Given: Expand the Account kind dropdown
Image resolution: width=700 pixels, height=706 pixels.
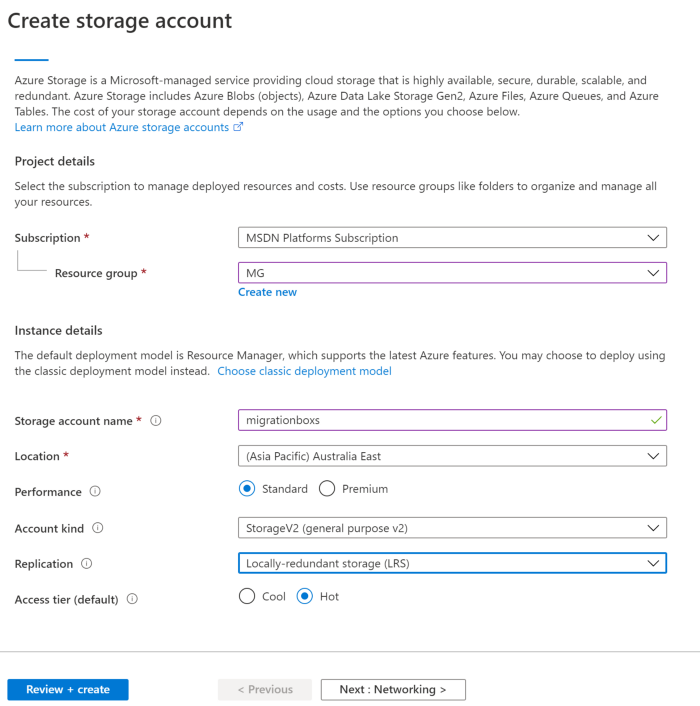Looking at the screenshot, I should [x=452, y=527].
